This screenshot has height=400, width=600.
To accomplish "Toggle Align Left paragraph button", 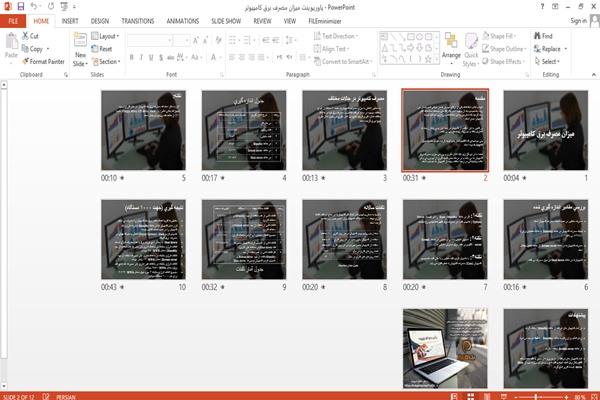I will (232, 57).
